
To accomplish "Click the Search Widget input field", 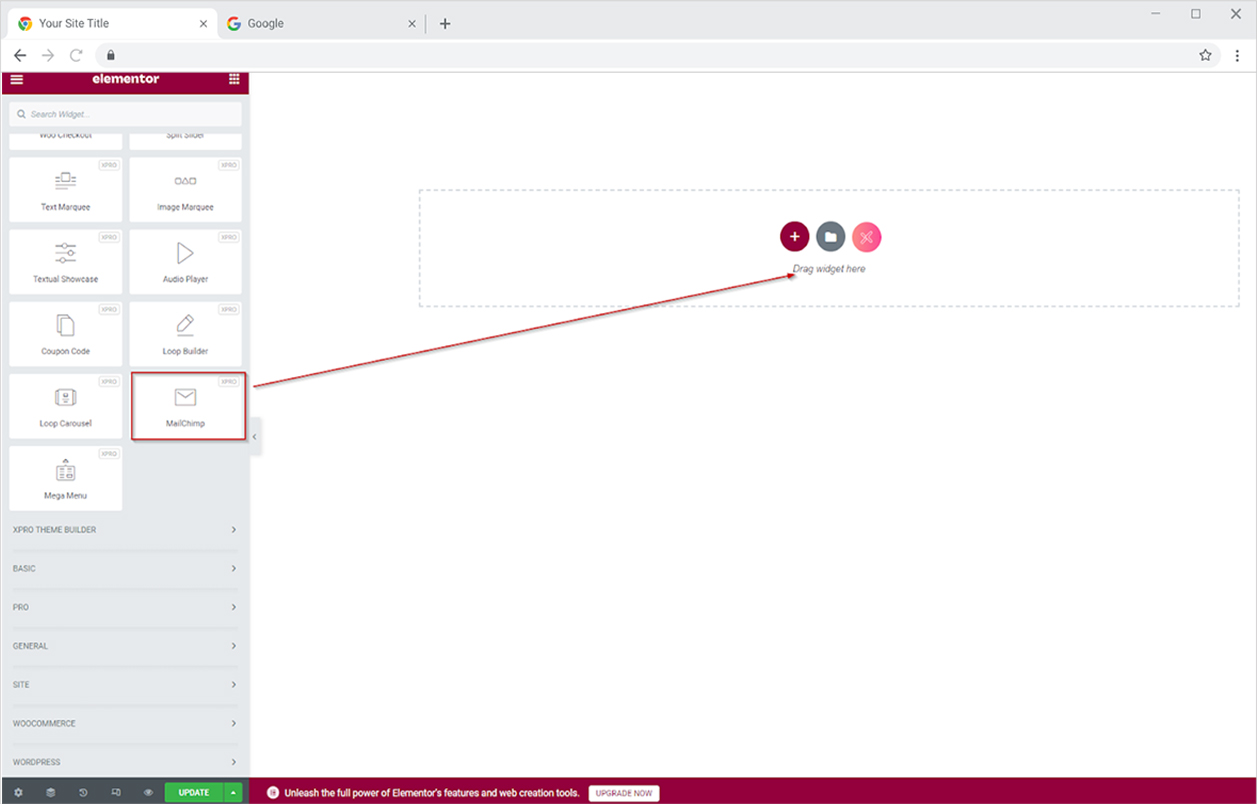I will [x=125, y=114].
